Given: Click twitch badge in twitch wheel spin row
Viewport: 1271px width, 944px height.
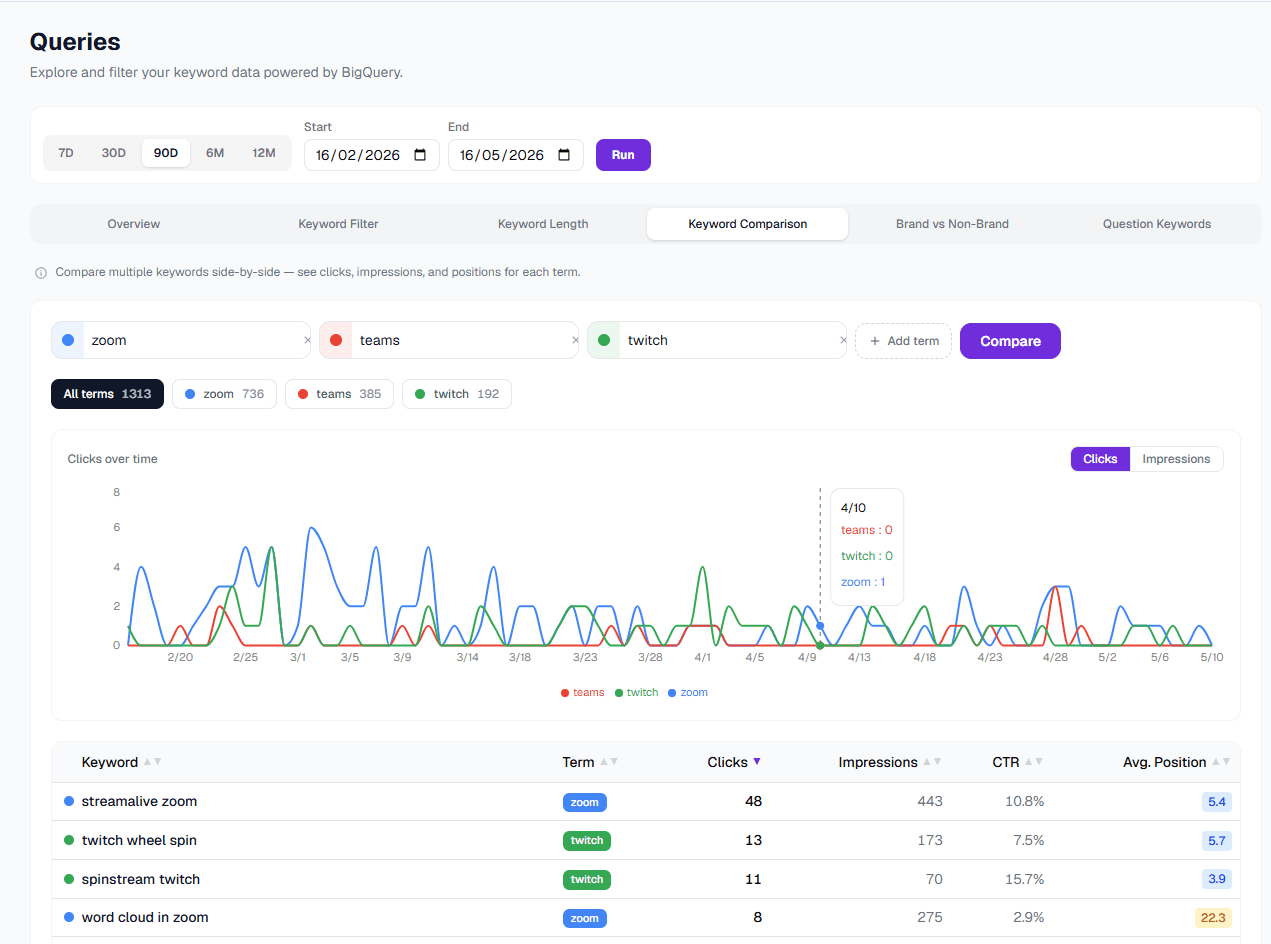Looking at the screenshot, I should pos(587,841).
